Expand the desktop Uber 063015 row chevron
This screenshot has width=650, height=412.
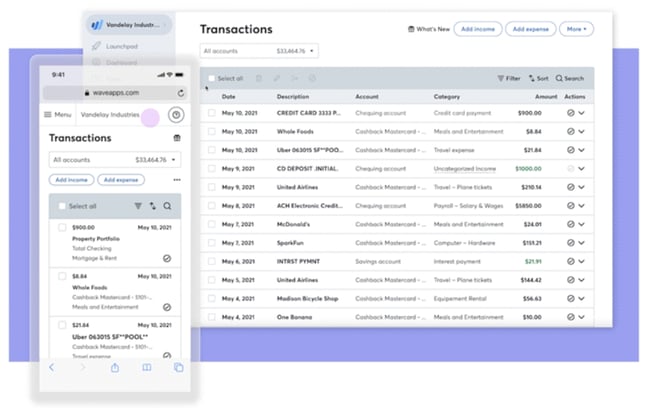click(x=582, y=150)
